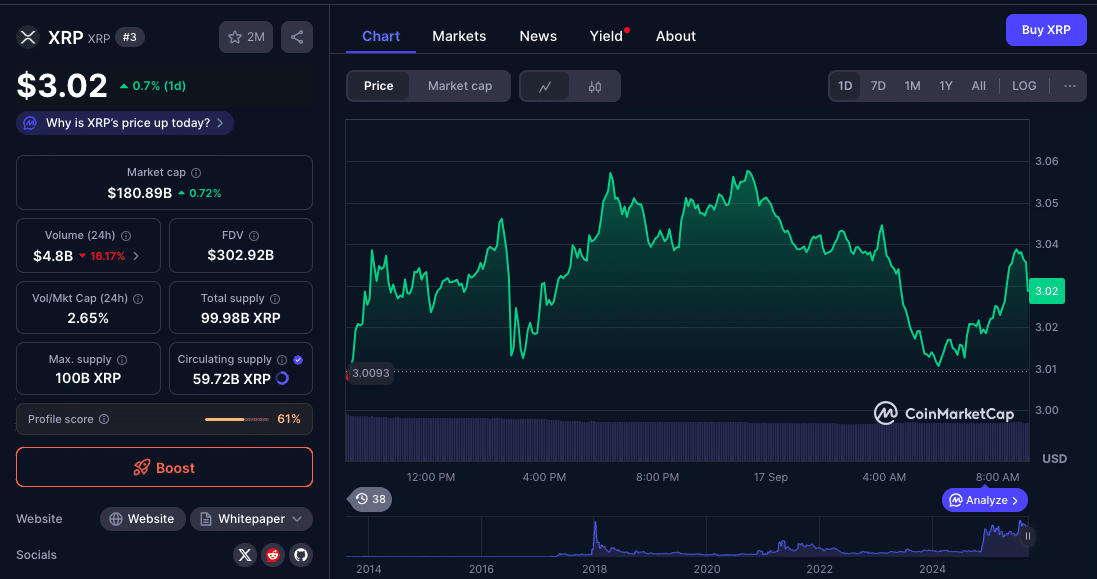Switch to line chart view
The height and width of the screenshot is (579, 1097).
click(545, 86)
